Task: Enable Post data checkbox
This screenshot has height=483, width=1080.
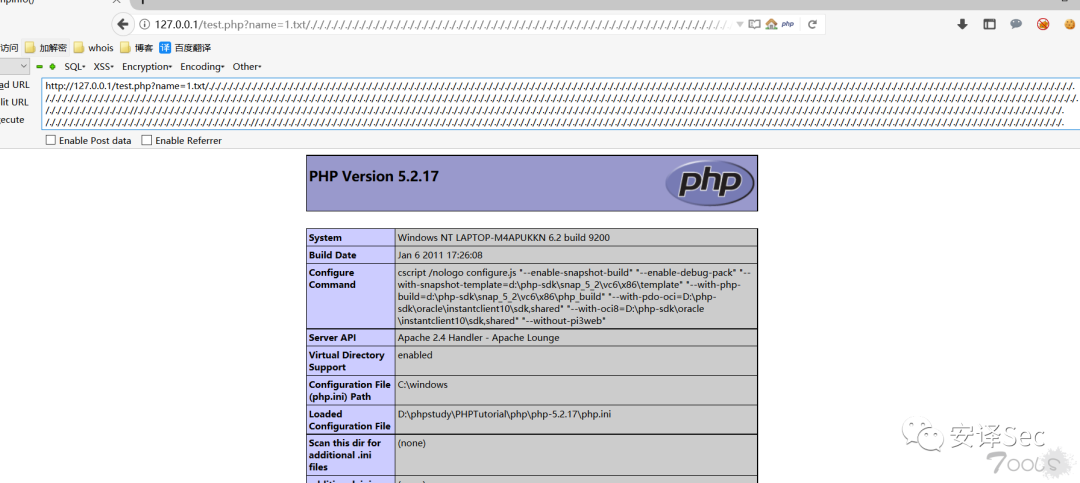Action: [x=50, y=141]
